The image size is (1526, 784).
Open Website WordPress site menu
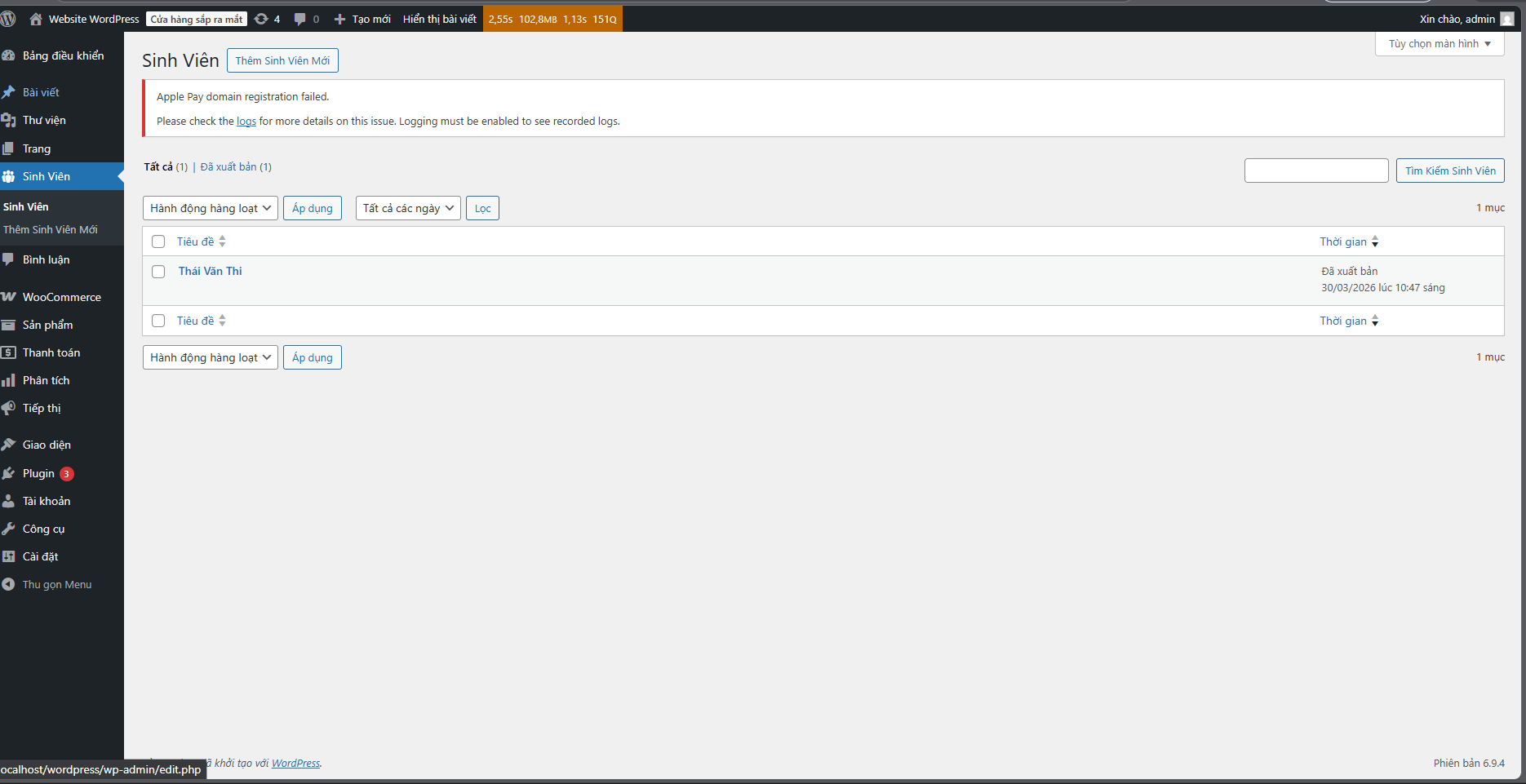[94, 19]
